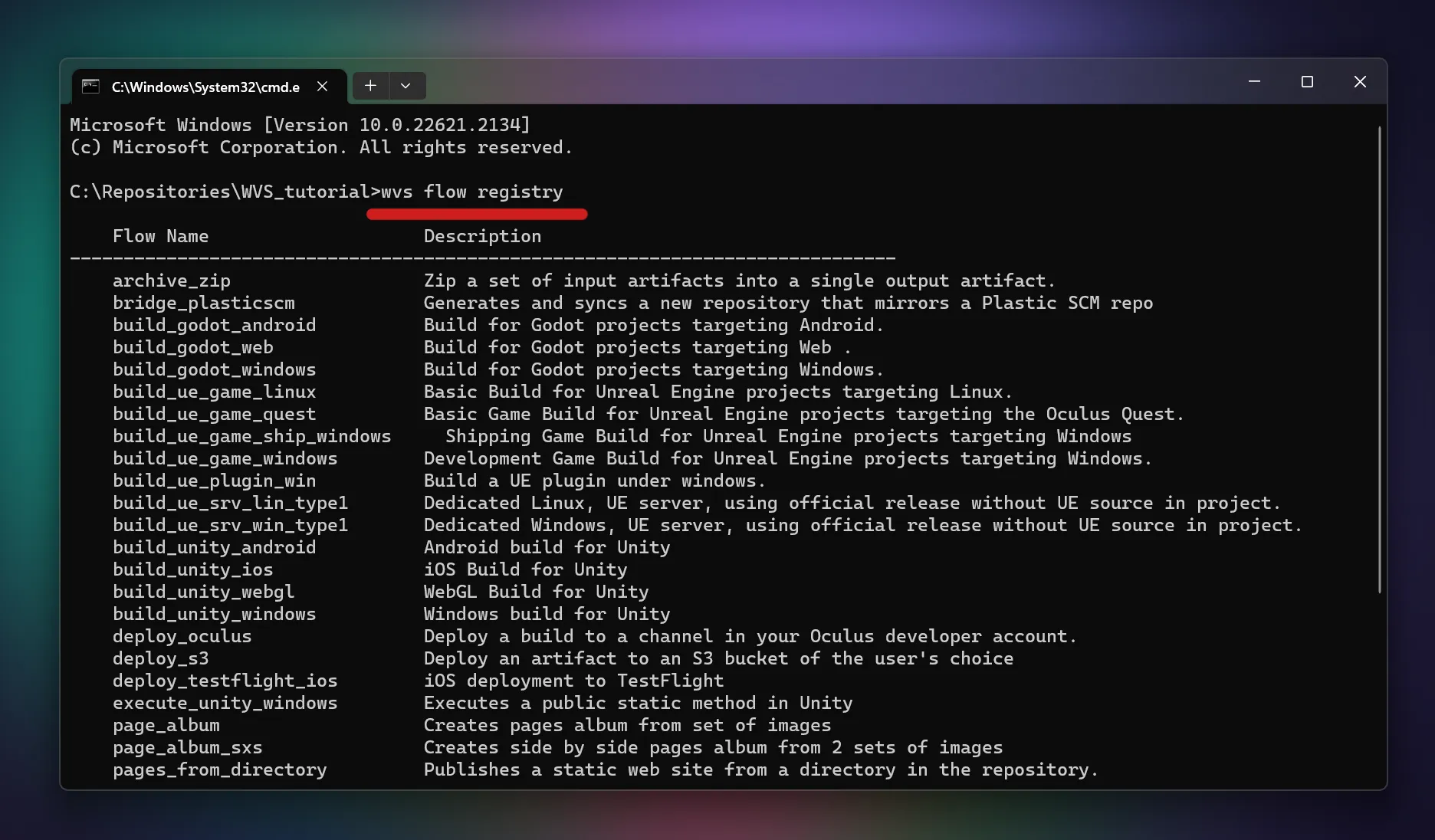Open the new tab profile dropdown chevron
The height and width of the screenshot is (840, 1435).
[x=406, y=86]
